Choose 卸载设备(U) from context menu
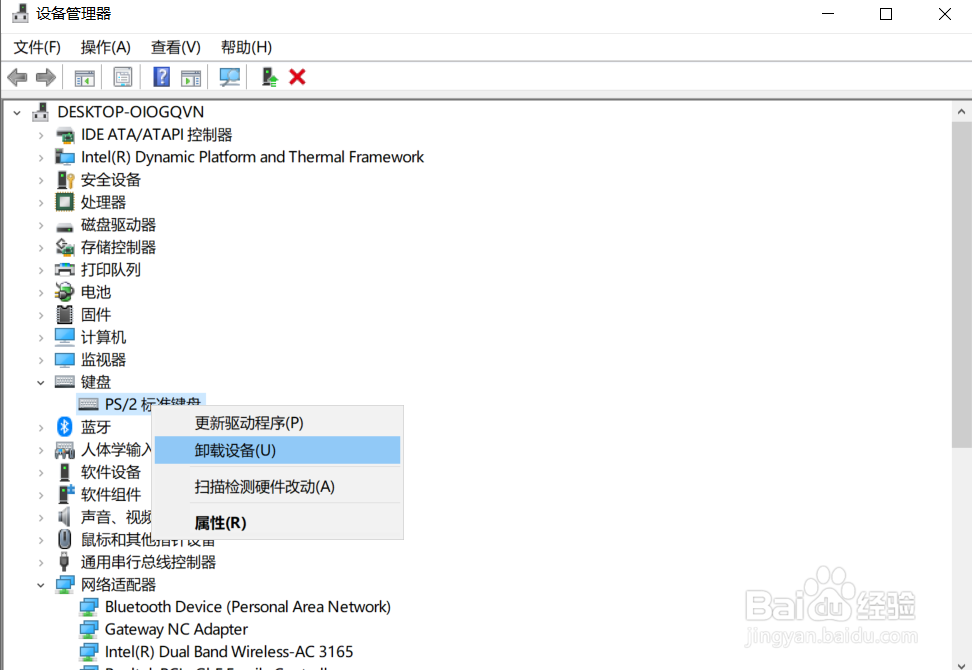Screen dimensions: 972x670 (x=278, y=450)
